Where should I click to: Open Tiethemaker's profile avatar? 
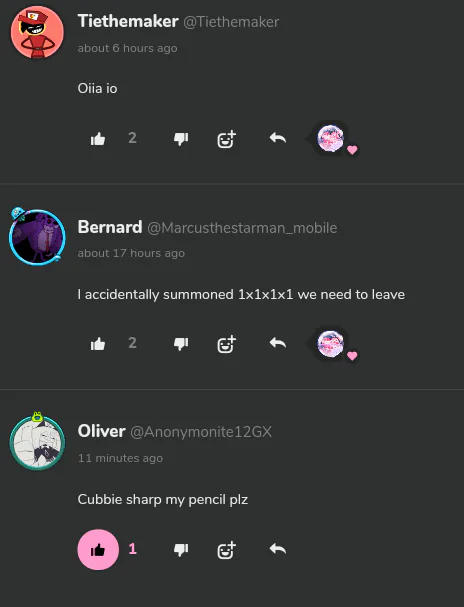coord(37,33)
